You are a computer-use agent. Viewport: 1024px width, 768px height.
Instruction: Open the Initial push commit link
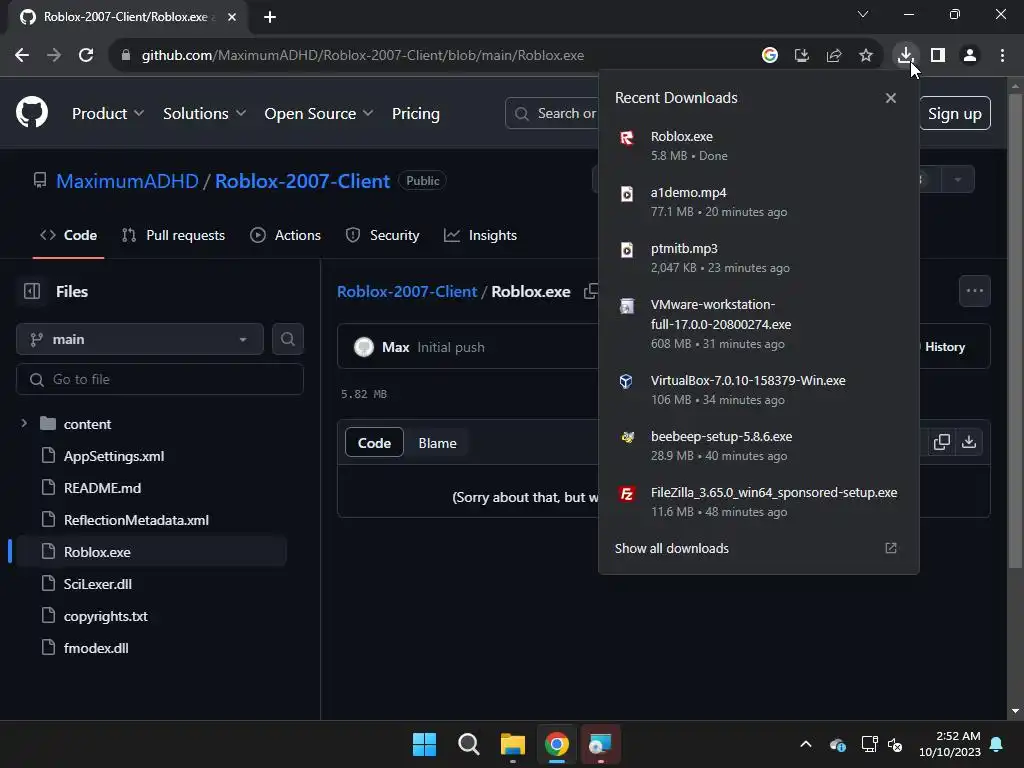tap(451, 347)
